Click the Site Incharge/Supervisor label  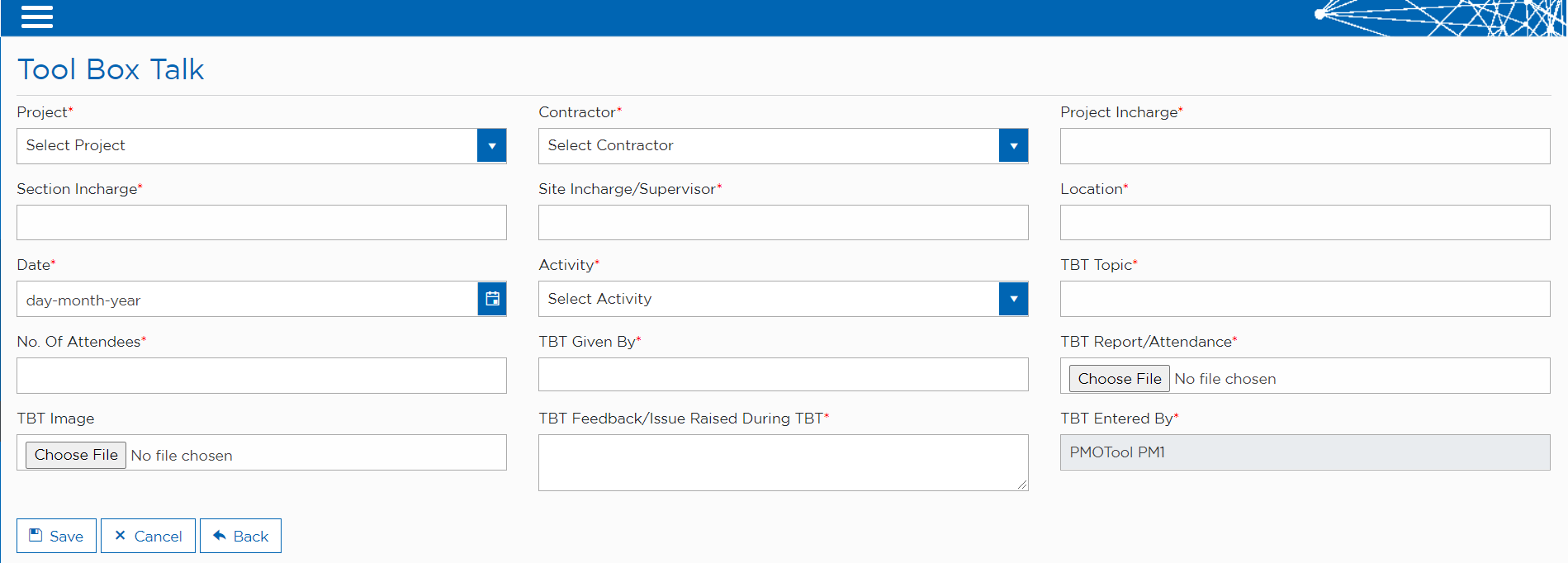630,189
